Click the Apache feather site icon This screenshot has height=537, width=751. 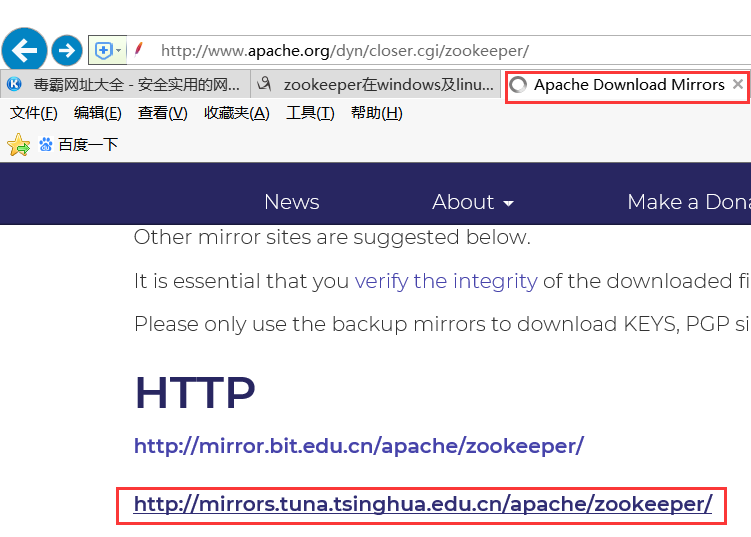139,49
